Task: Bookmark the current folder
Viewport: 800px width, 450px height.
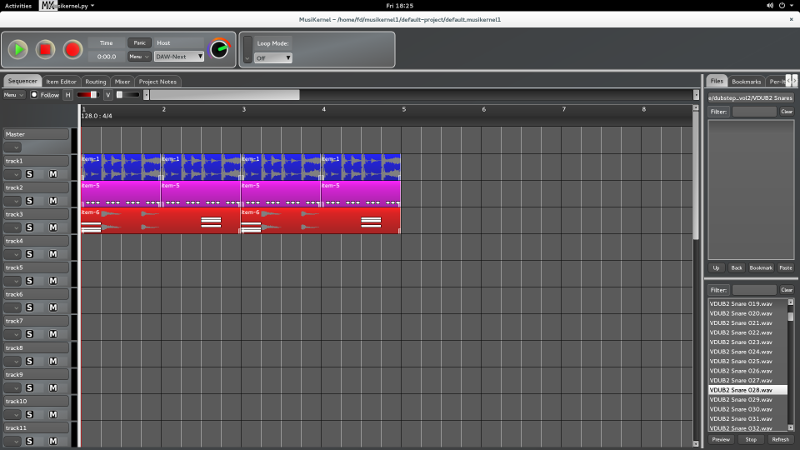Action: (761, 268)
